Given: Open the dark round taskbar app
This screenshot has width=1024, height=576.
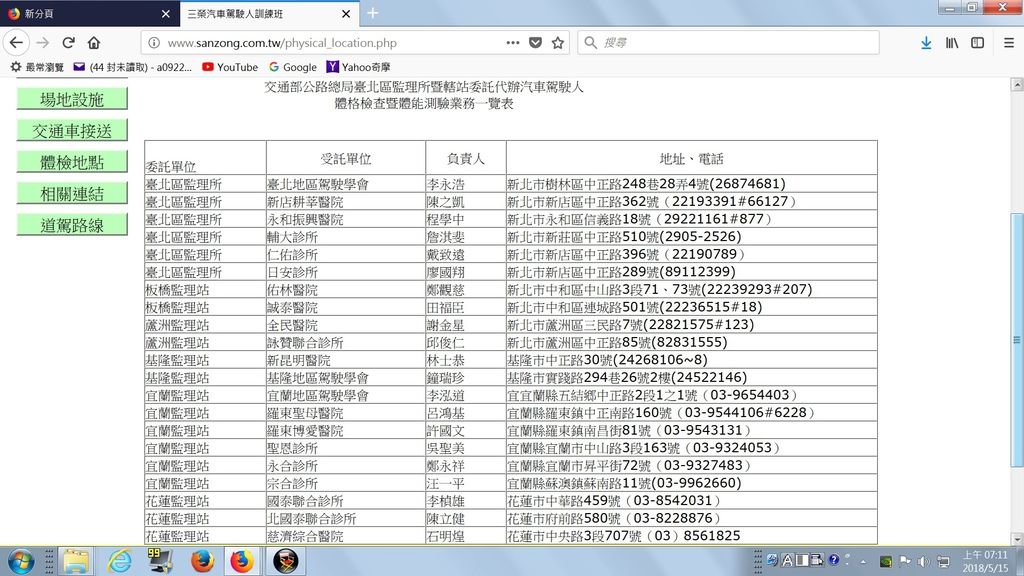Looking at the screenshot, I should pyautogui.click(x=285, y=561).
